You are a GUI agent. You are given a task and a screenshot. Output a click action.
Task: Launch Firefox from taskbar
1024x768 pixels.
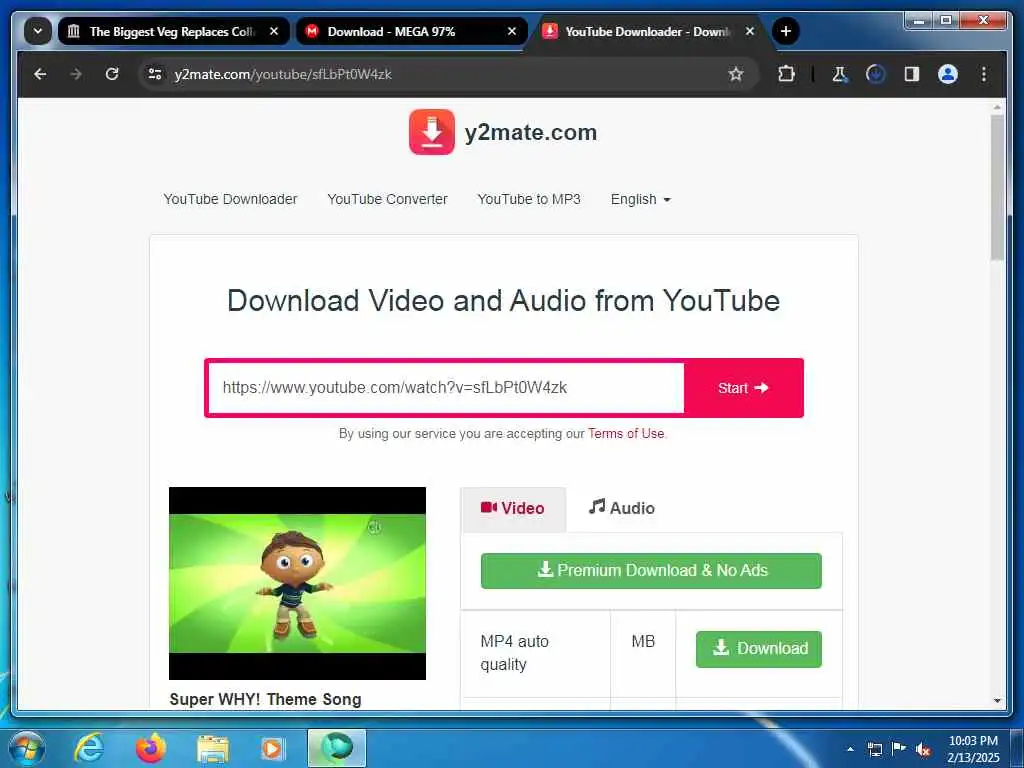151,748
